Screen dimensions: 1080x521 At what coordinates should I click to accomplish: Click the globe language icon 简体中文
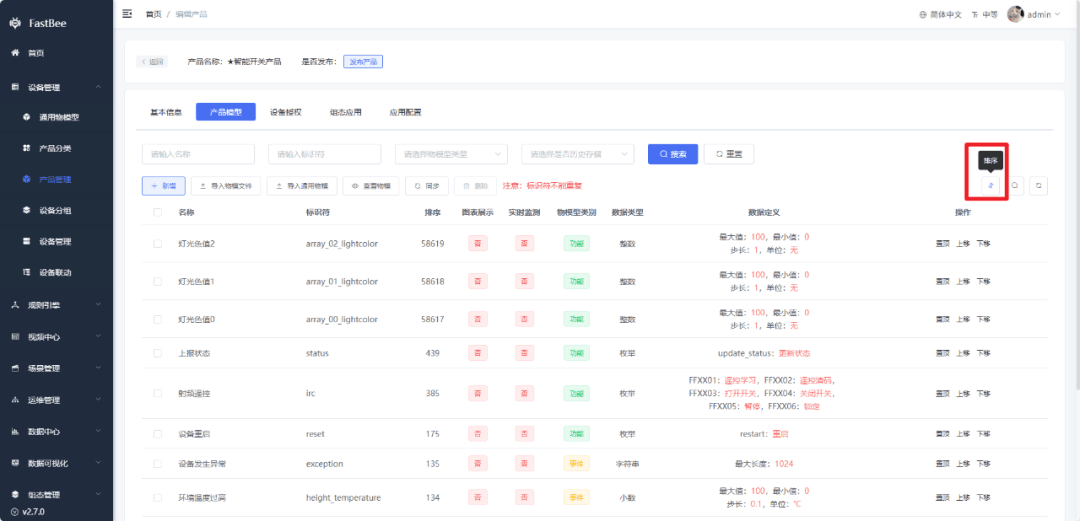click(x=923, y=14)
